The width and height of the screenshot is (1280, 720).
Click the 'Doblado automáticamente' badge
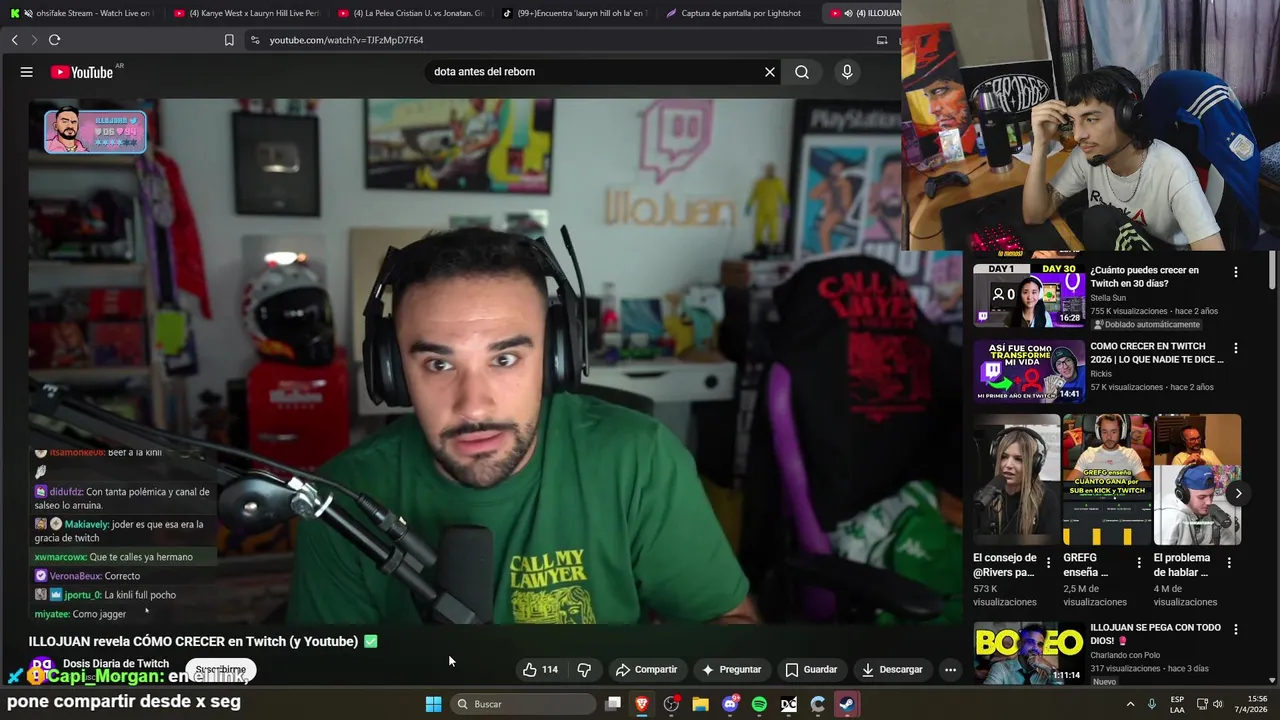(x=1146, y=324)
